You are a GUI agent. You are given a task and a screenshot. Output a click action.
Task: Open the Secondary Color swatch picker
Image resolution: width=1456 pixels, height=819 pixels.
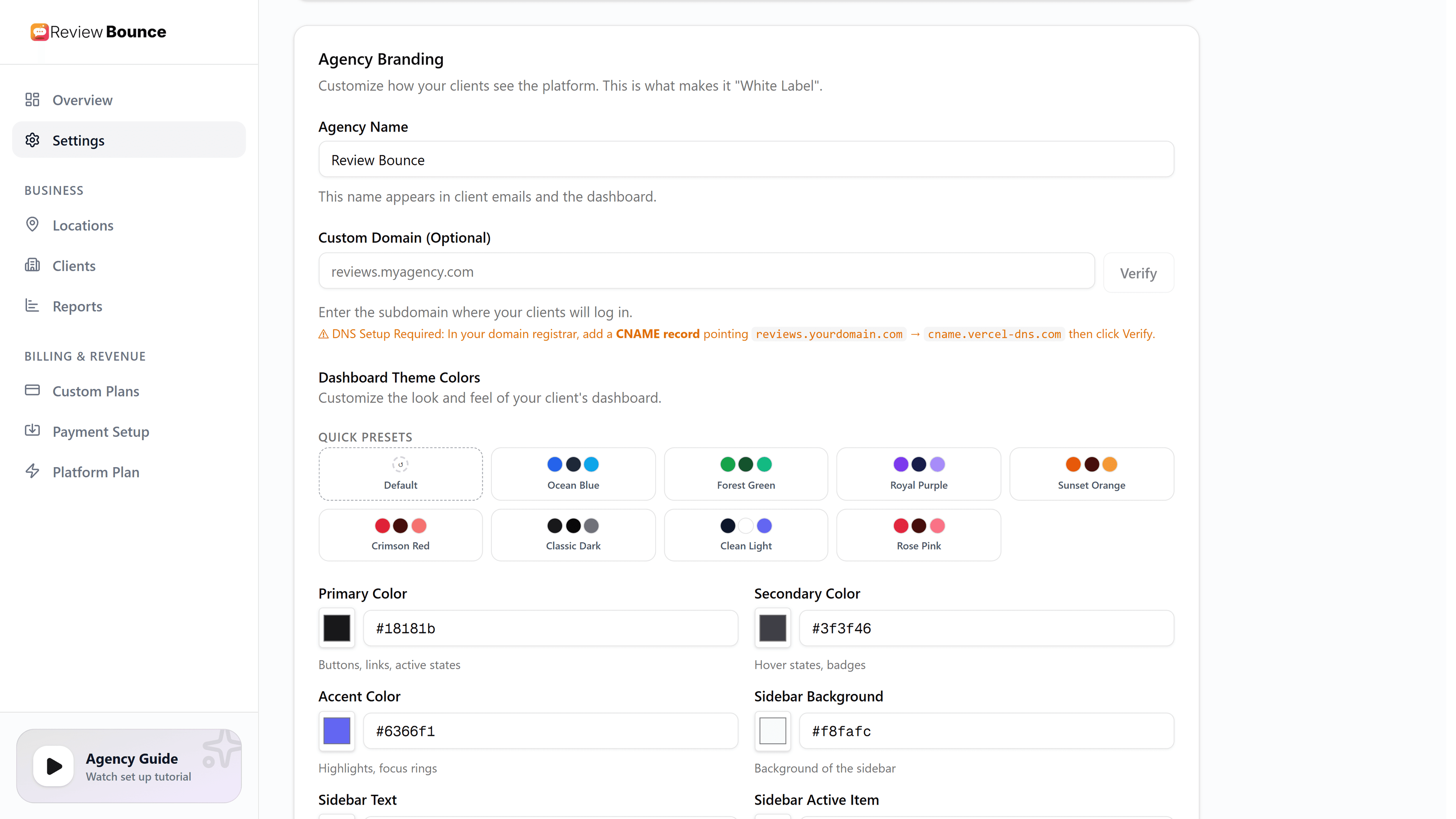[772, 628]
